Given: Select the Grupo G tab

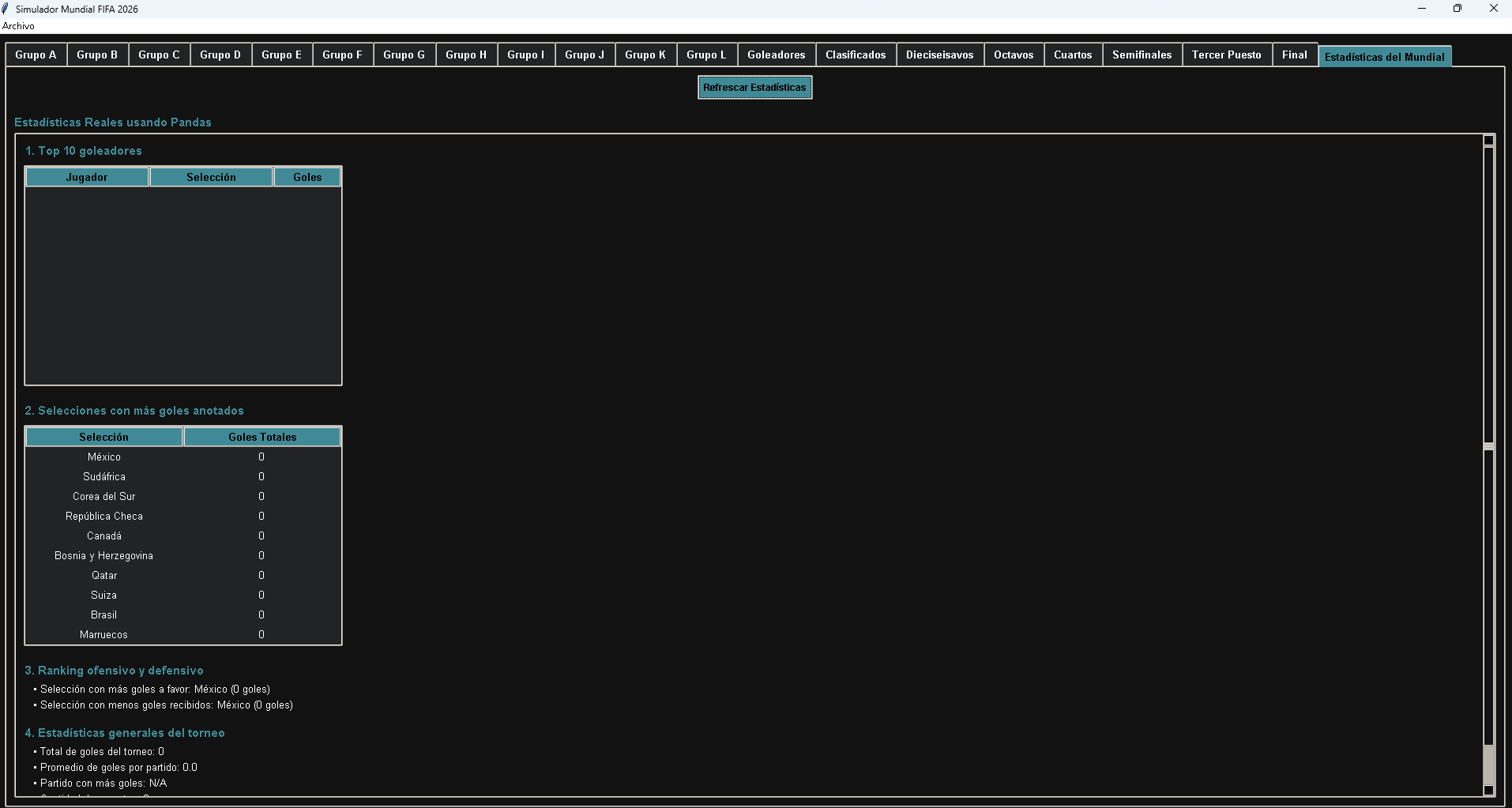Looking at the screenshot, I should coord(404,54).
